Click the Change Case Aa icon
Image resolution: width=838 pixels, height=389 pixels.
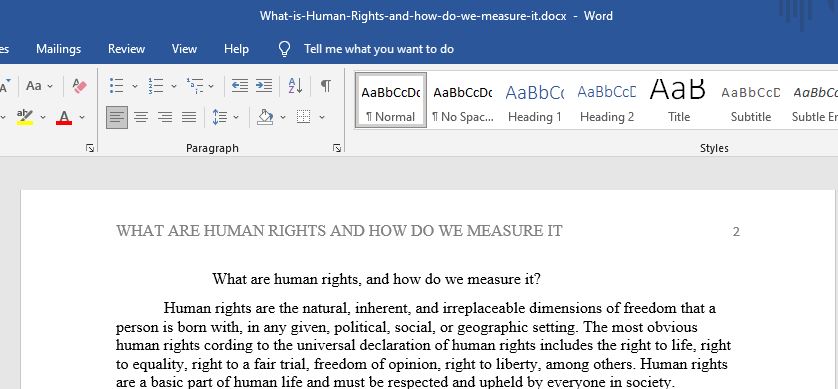click(x=34, y=85)
